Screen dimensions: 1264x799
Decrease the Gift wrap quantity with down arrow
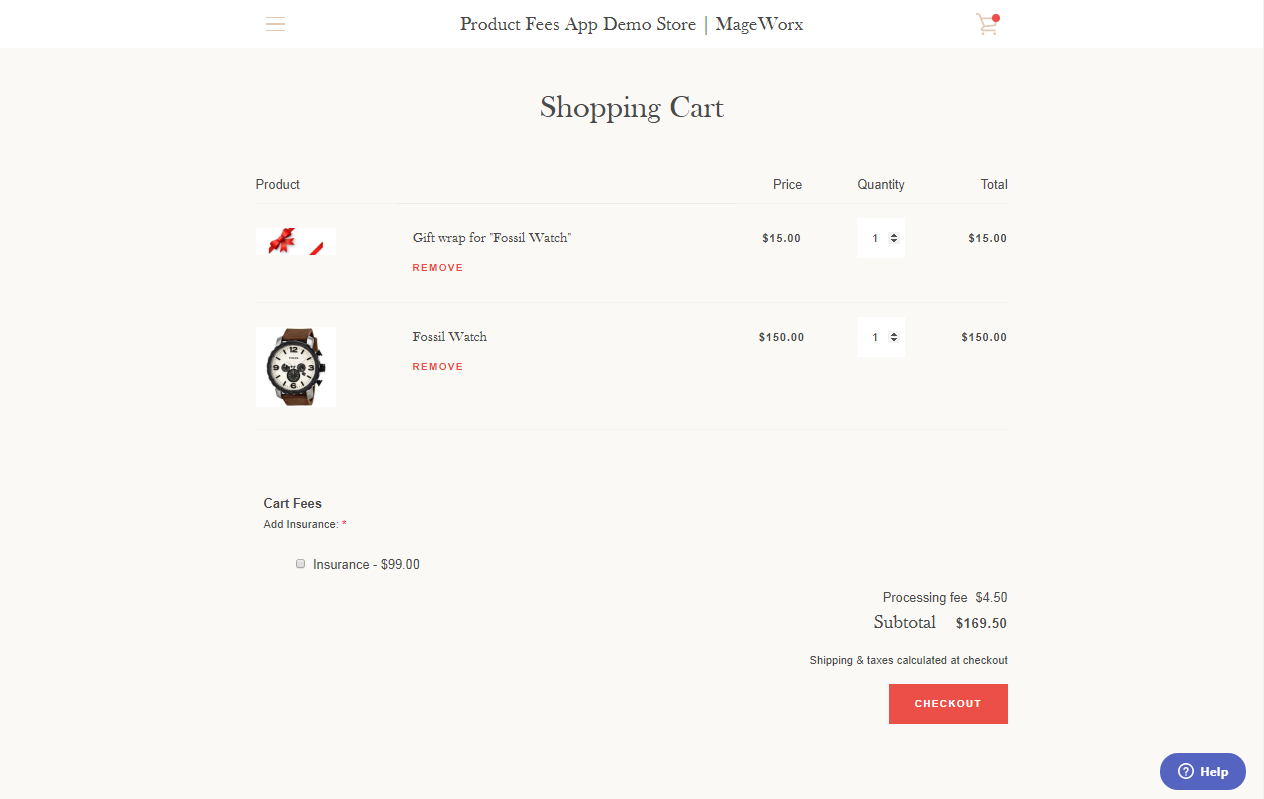pos(894,241)
